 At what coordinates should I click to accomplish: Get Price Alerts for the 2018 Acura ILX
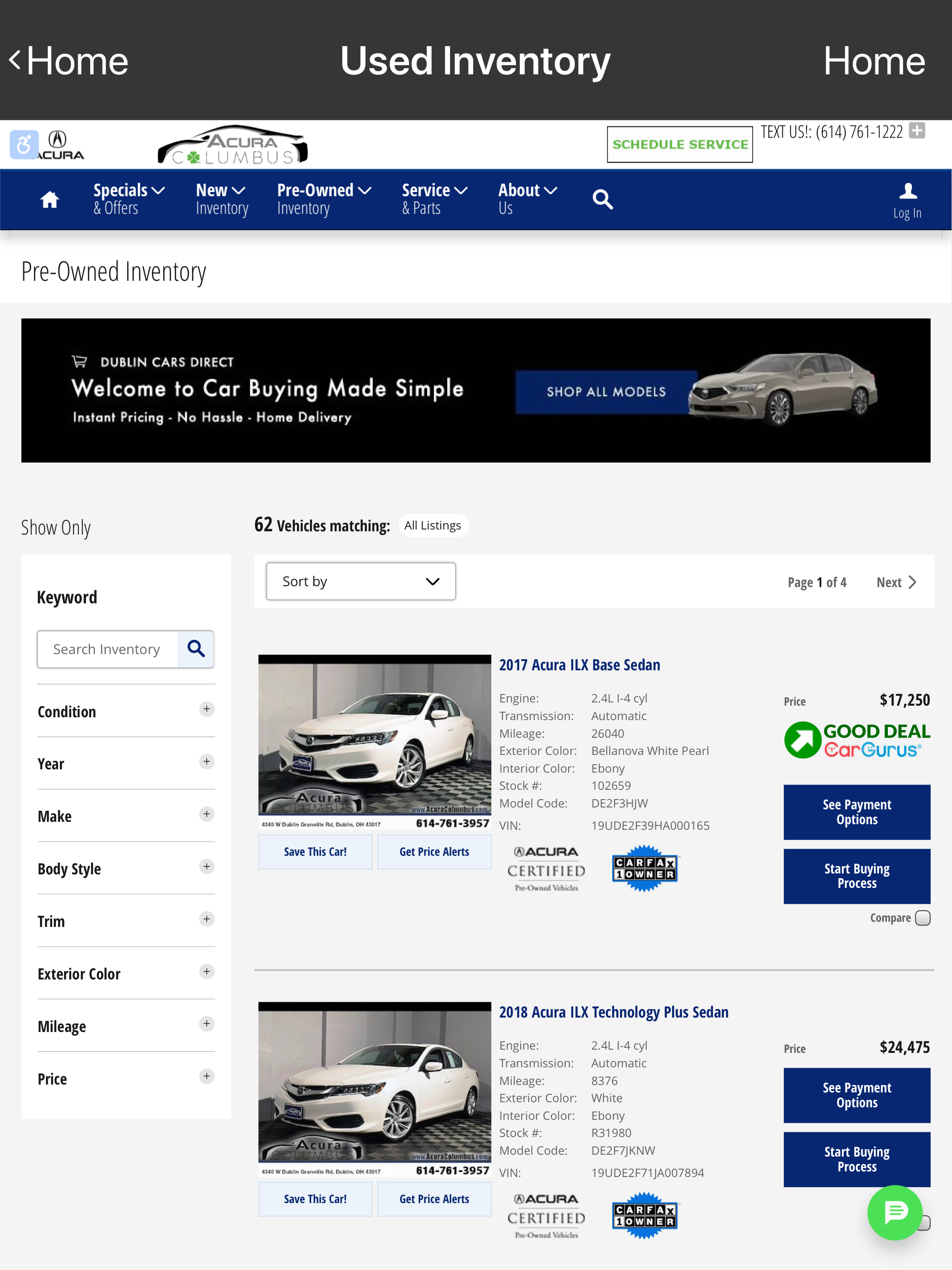click(434, 1199)
